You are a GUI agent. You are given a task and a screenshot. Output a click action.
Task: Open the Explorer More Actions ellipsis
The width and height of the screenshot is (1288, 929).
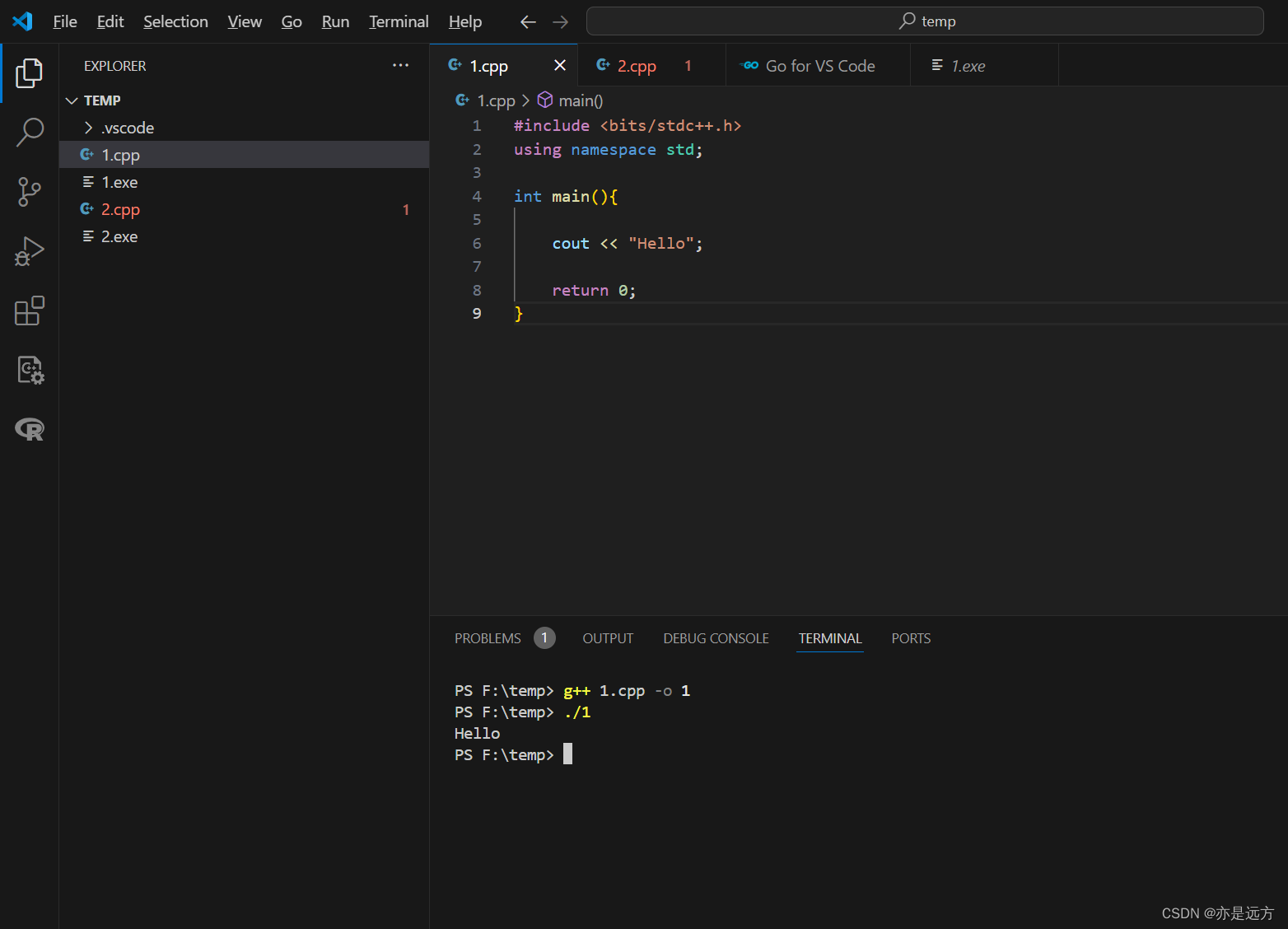pyautogui.click(x=401, y=65)
